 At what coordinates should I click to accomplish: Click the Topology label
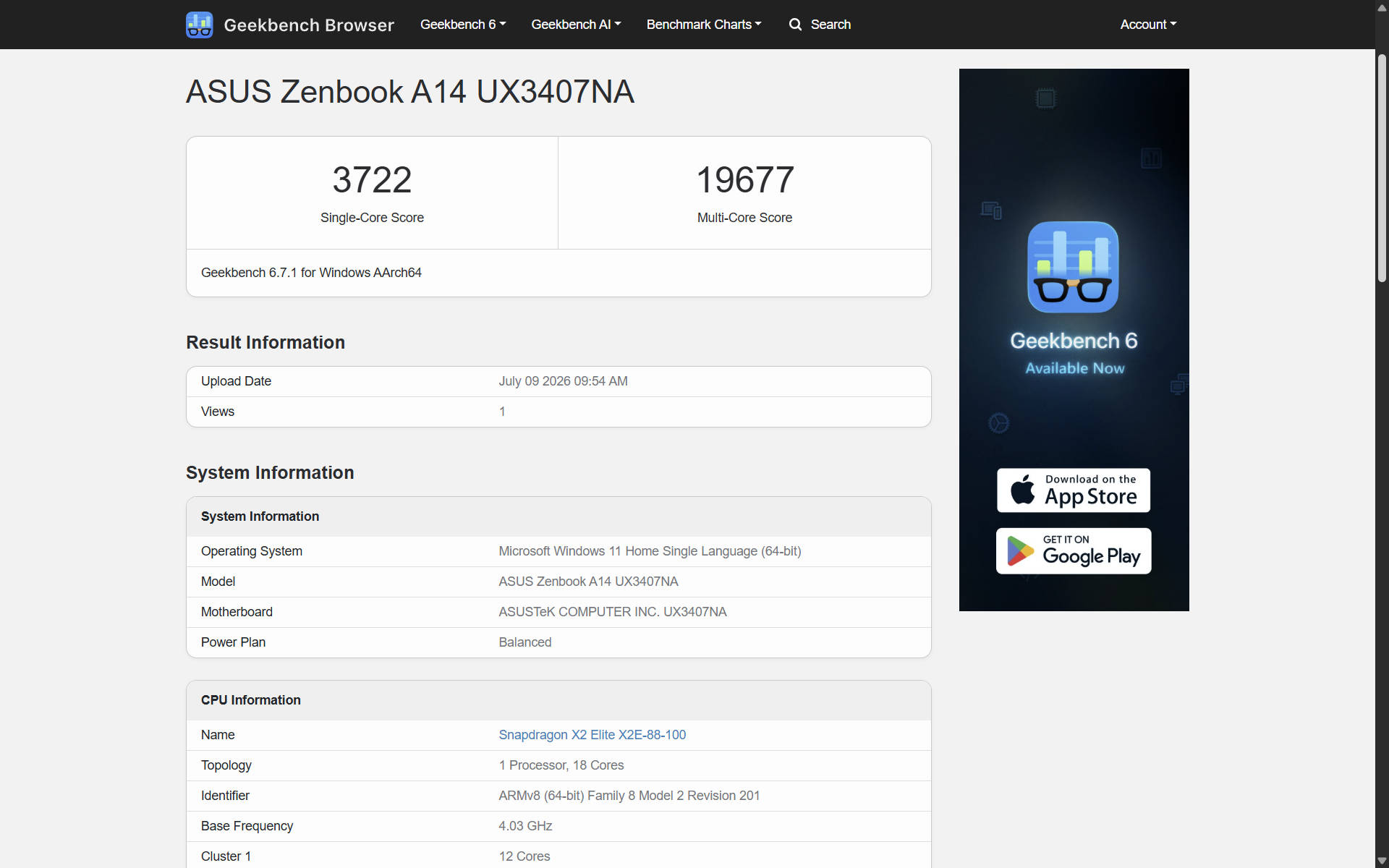[x=226, y=765]
